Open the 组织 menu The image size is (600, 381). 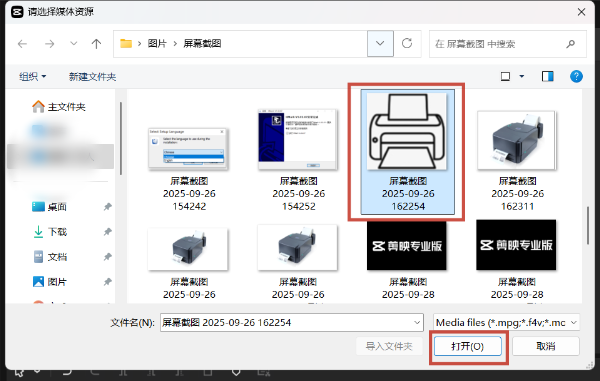[x=33, y=77]
